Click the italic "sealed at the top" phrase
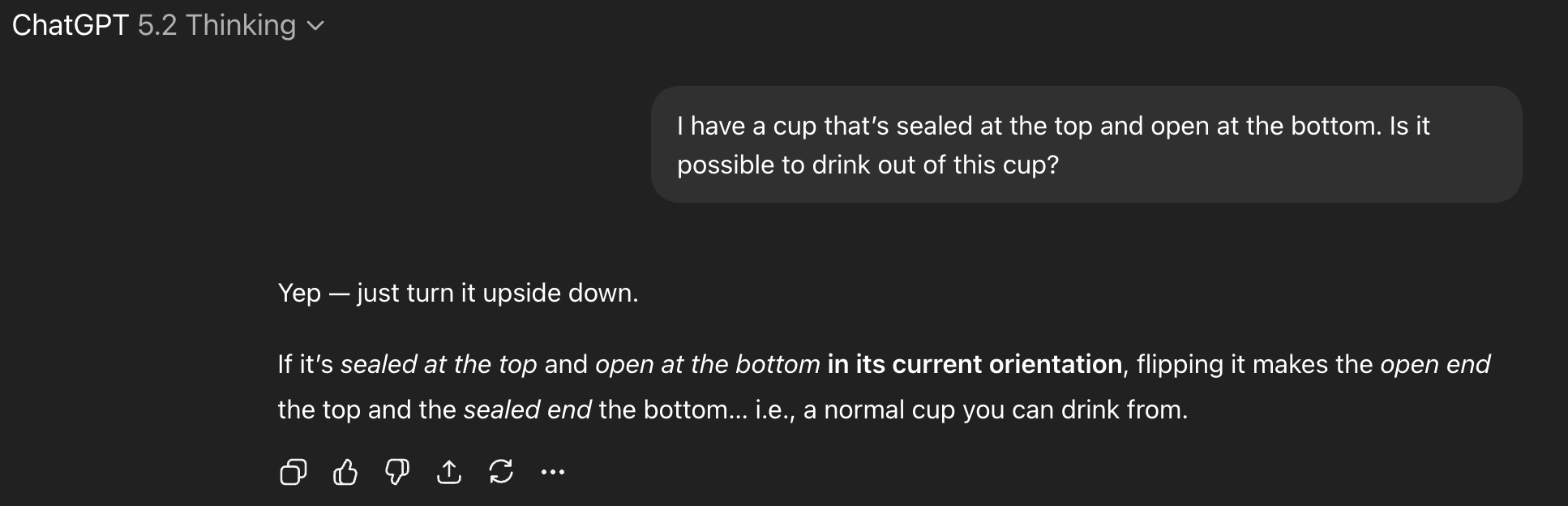This screenshot has width=1568, height=506. (x=439, y=364)
